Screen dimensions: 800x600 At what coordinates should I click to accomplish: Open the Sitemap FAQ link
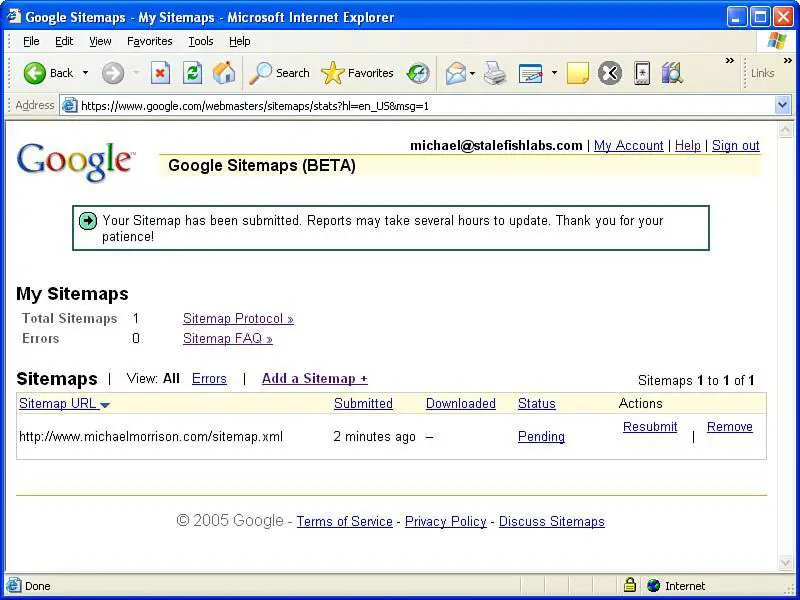(228, 338)
